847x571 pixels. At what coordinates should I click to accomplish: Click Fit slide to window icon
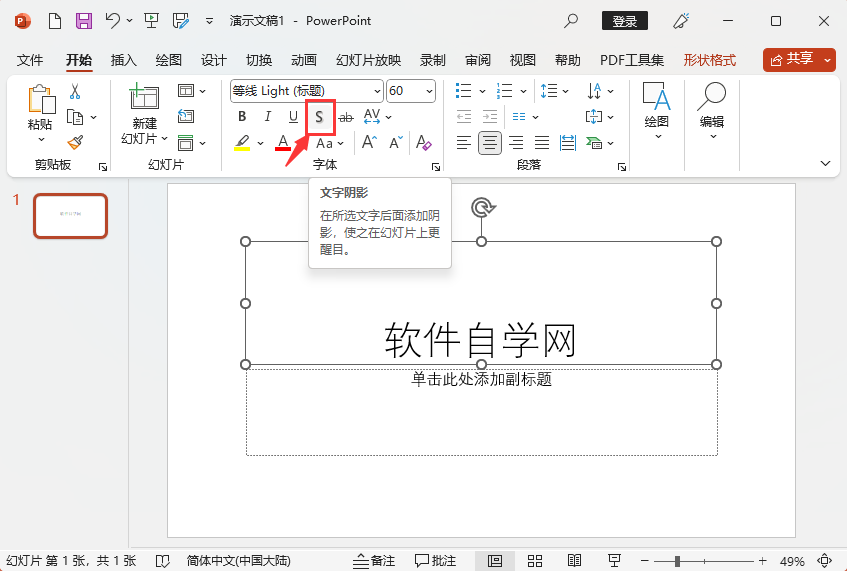coord(825,561)
